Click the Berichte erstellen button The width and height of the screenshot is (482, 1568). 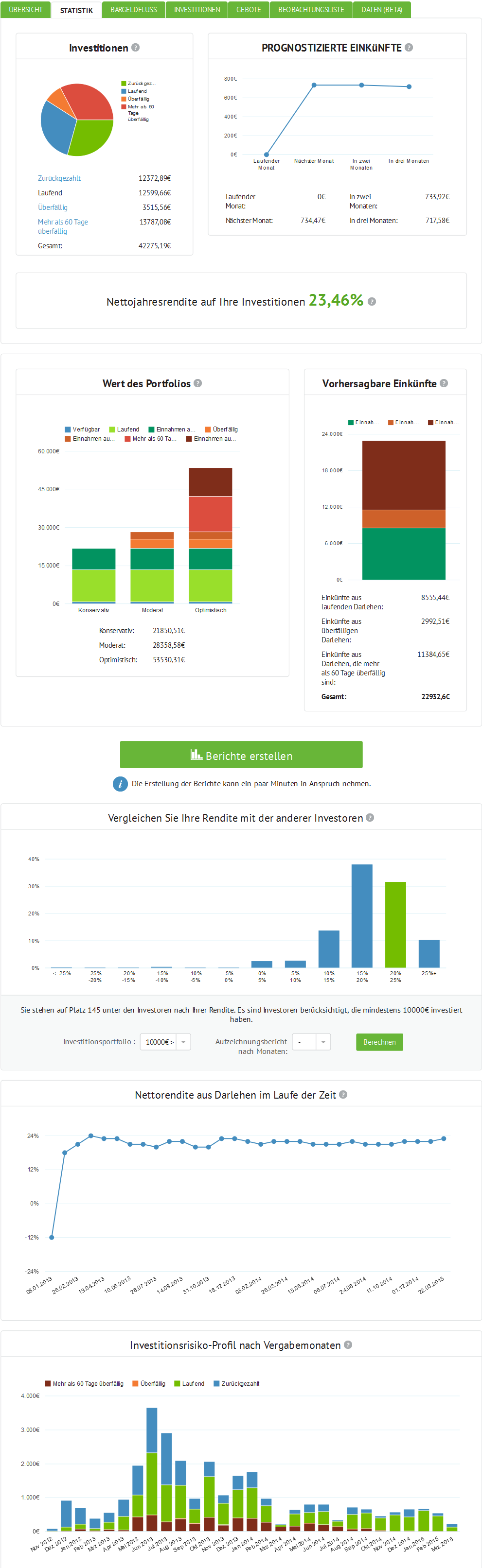point(241,755)
